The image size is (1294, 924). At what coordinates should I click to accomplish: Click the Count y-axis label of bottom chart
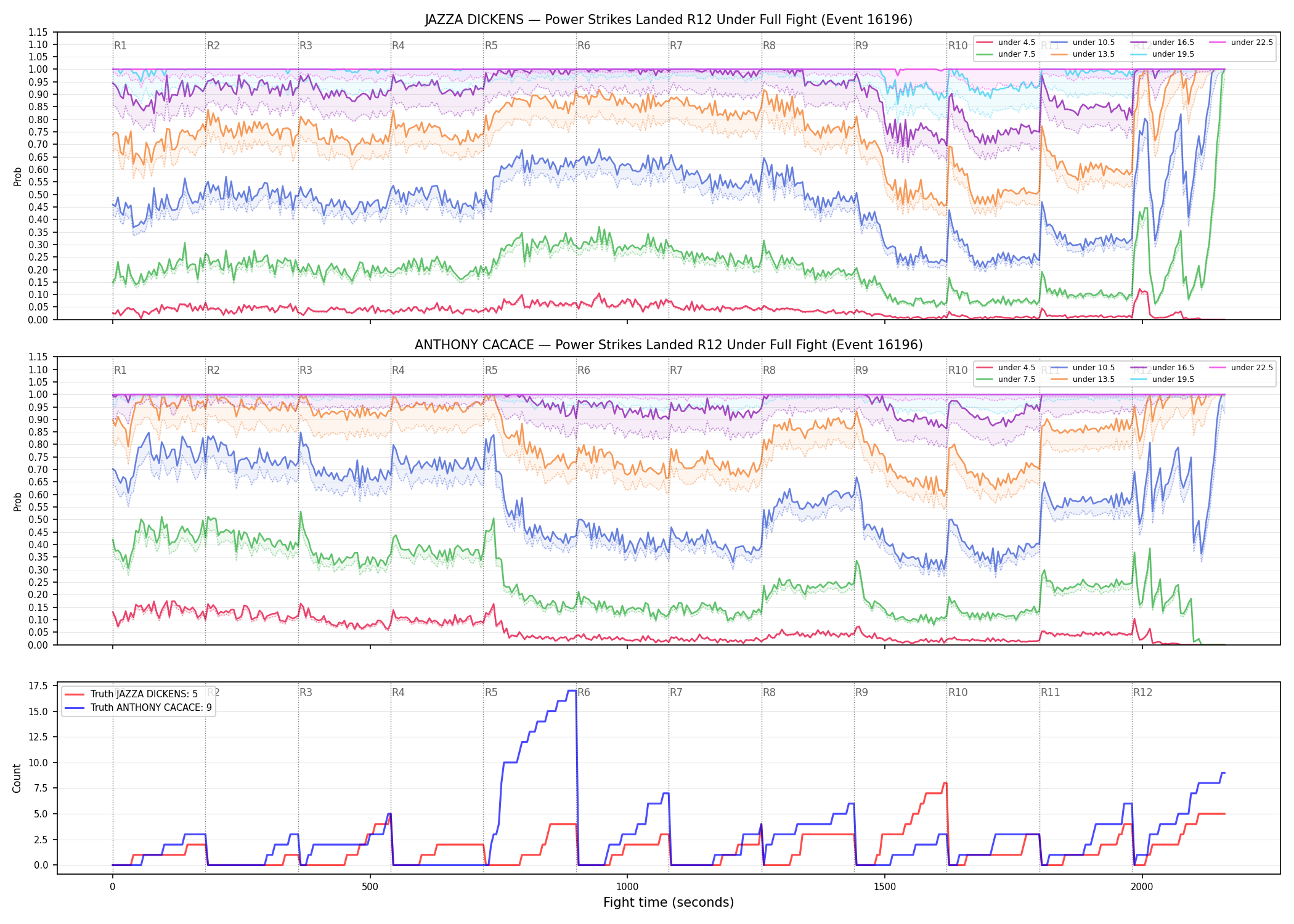pyautogui.click(x=17, y=778)
